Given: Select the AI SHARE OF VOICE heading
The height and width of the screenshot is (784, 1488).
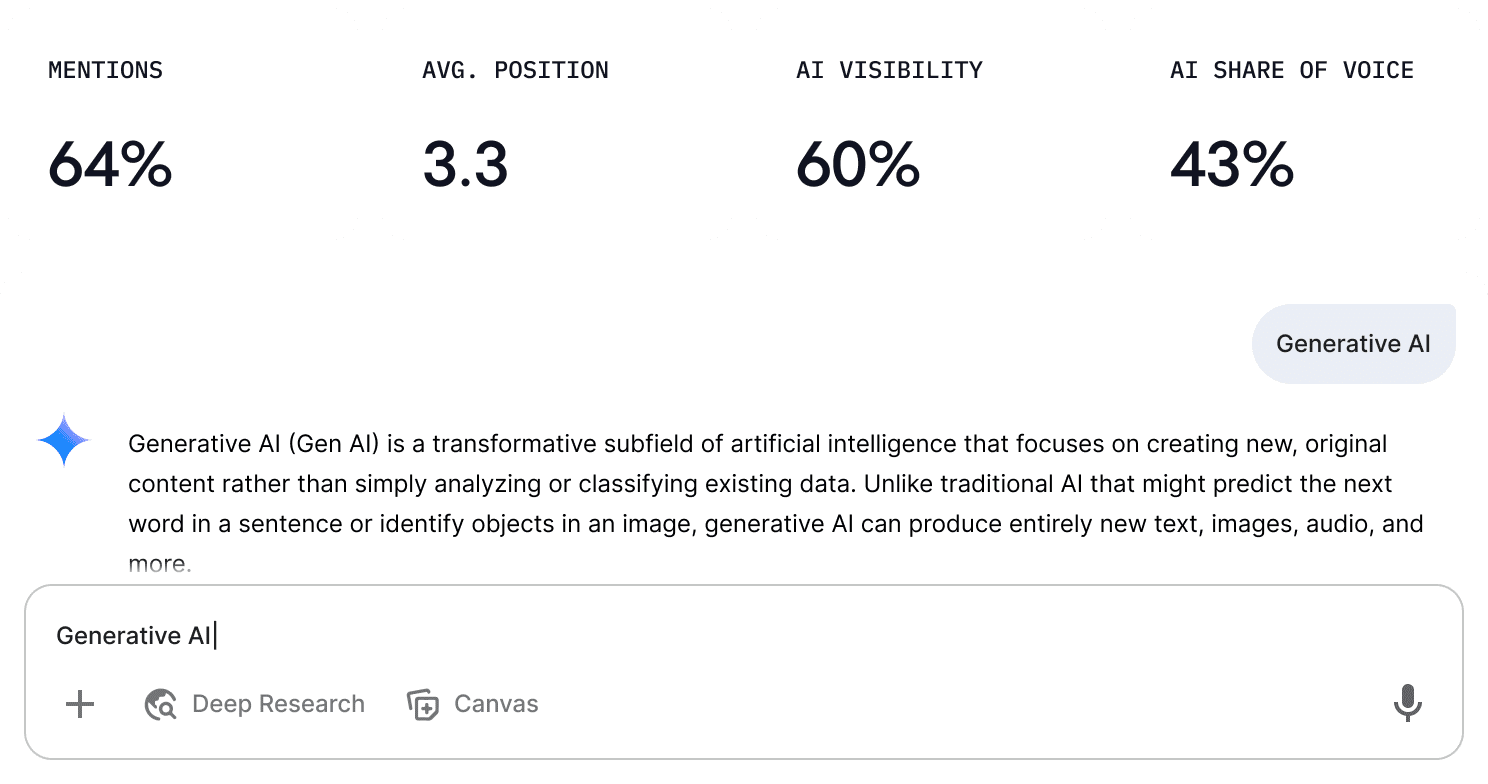Looking at the screenshot, I should pos(1291,70).
